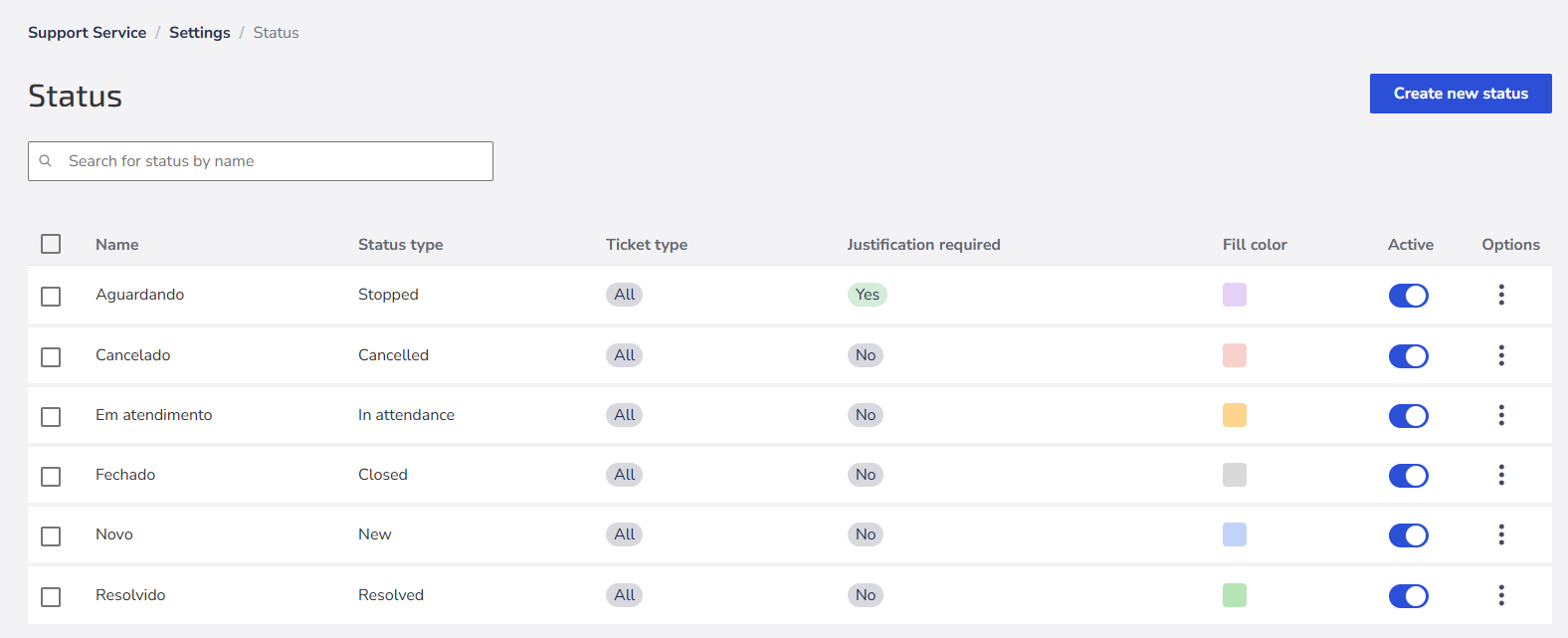Open options menu for Aguardando status
This screenshot has height=638, width=1568.
1501,295
